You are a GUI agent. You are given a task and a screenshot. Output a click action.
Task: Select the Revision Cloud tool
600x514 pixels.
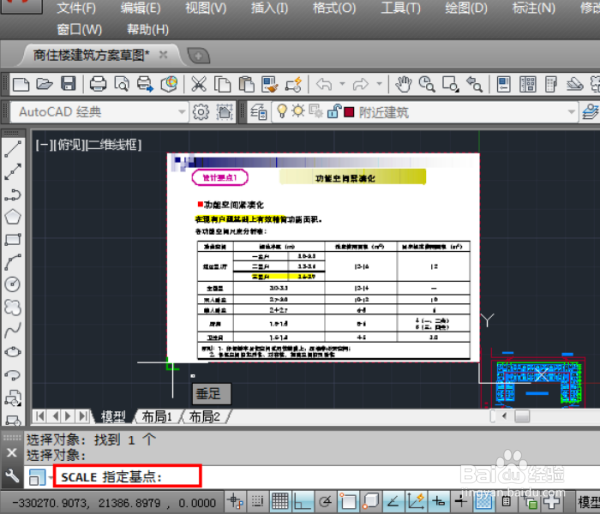pos(13,307)
